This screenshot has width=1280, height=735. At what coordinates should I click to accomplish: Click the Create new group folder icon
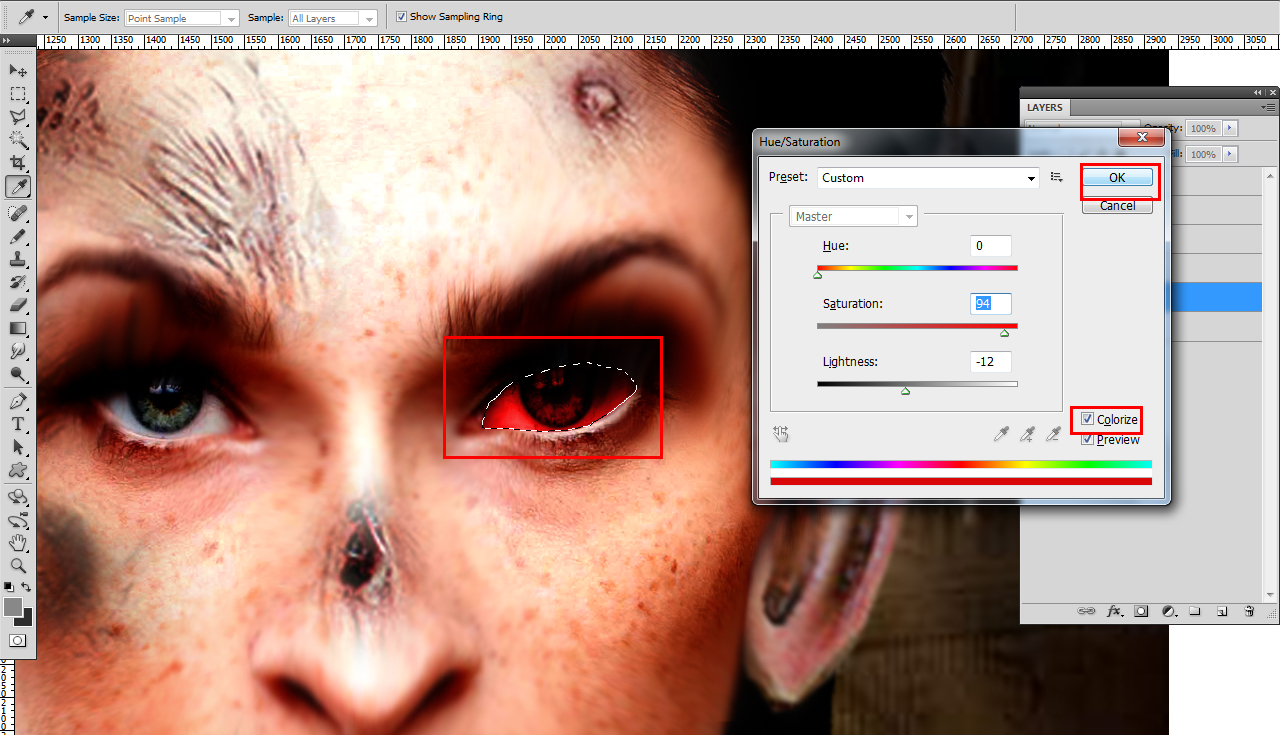[1195, 611]
